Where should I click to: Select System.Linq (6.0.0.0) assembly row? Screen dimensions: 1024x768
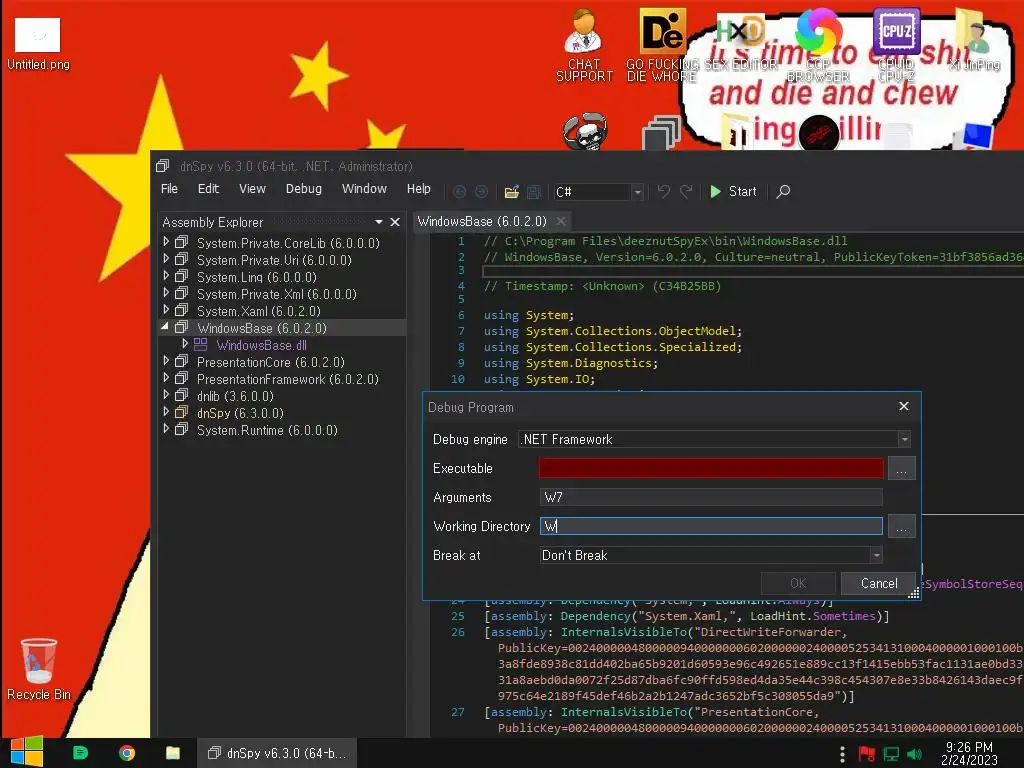[x=257, y=278]
